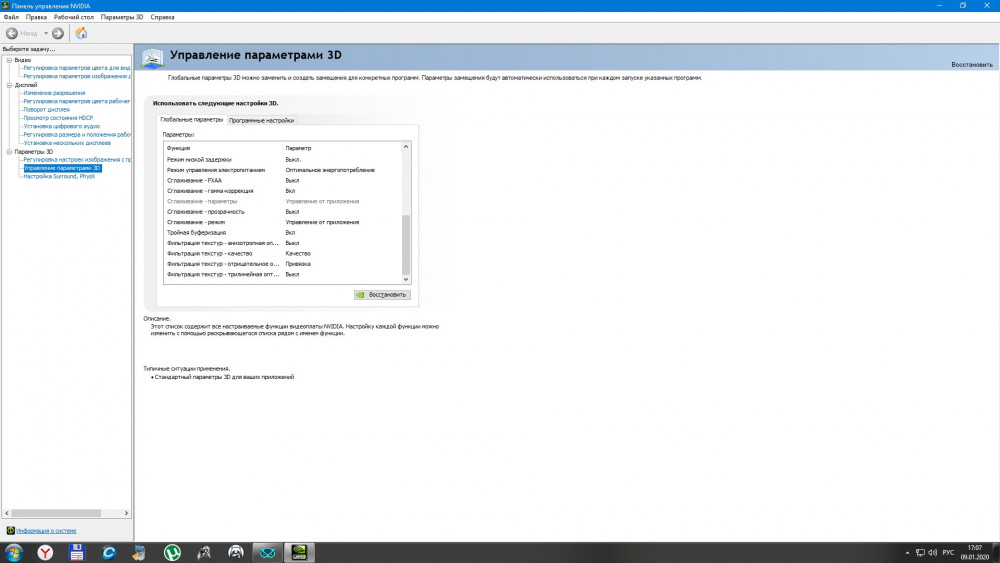The height and width of the screenshot is (563, 1000).
Task: Open the Home page icon in toolbar
Action: (81, 33)
